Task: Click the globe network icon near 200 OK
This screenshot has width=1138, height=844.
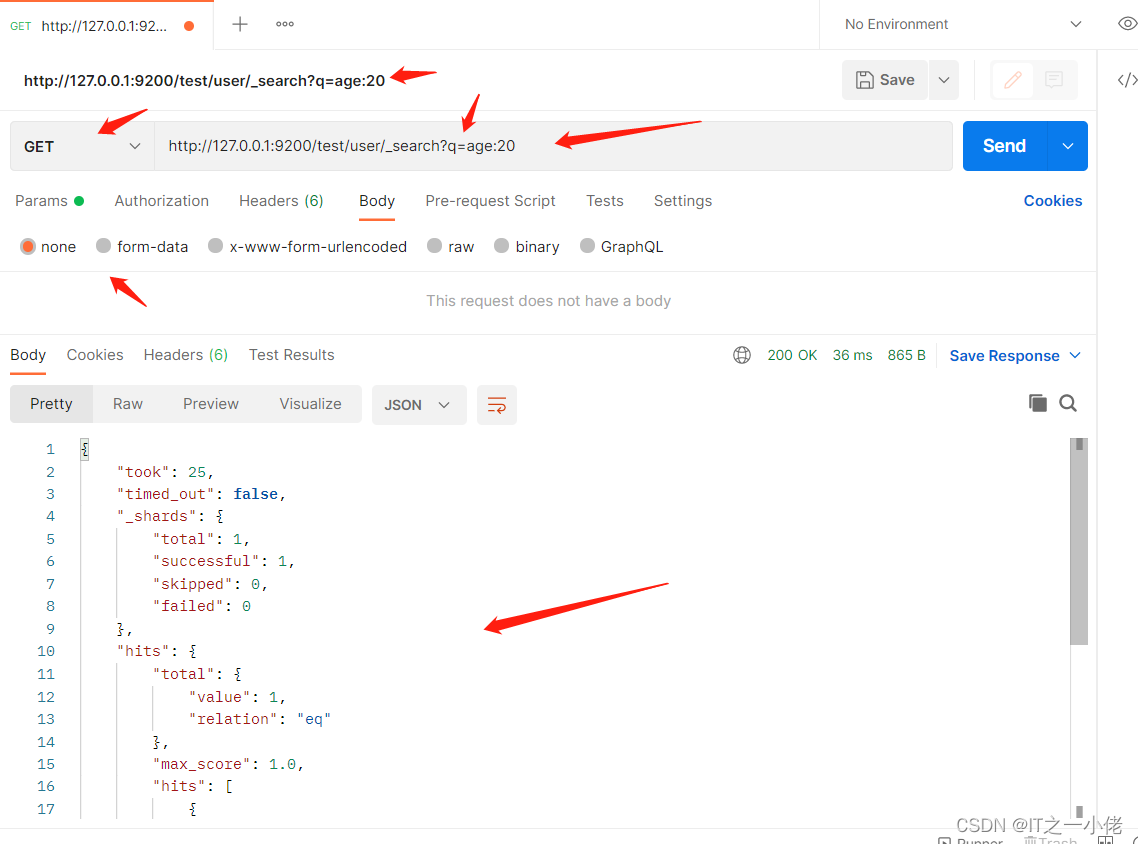Action: [x=742, y=355]
